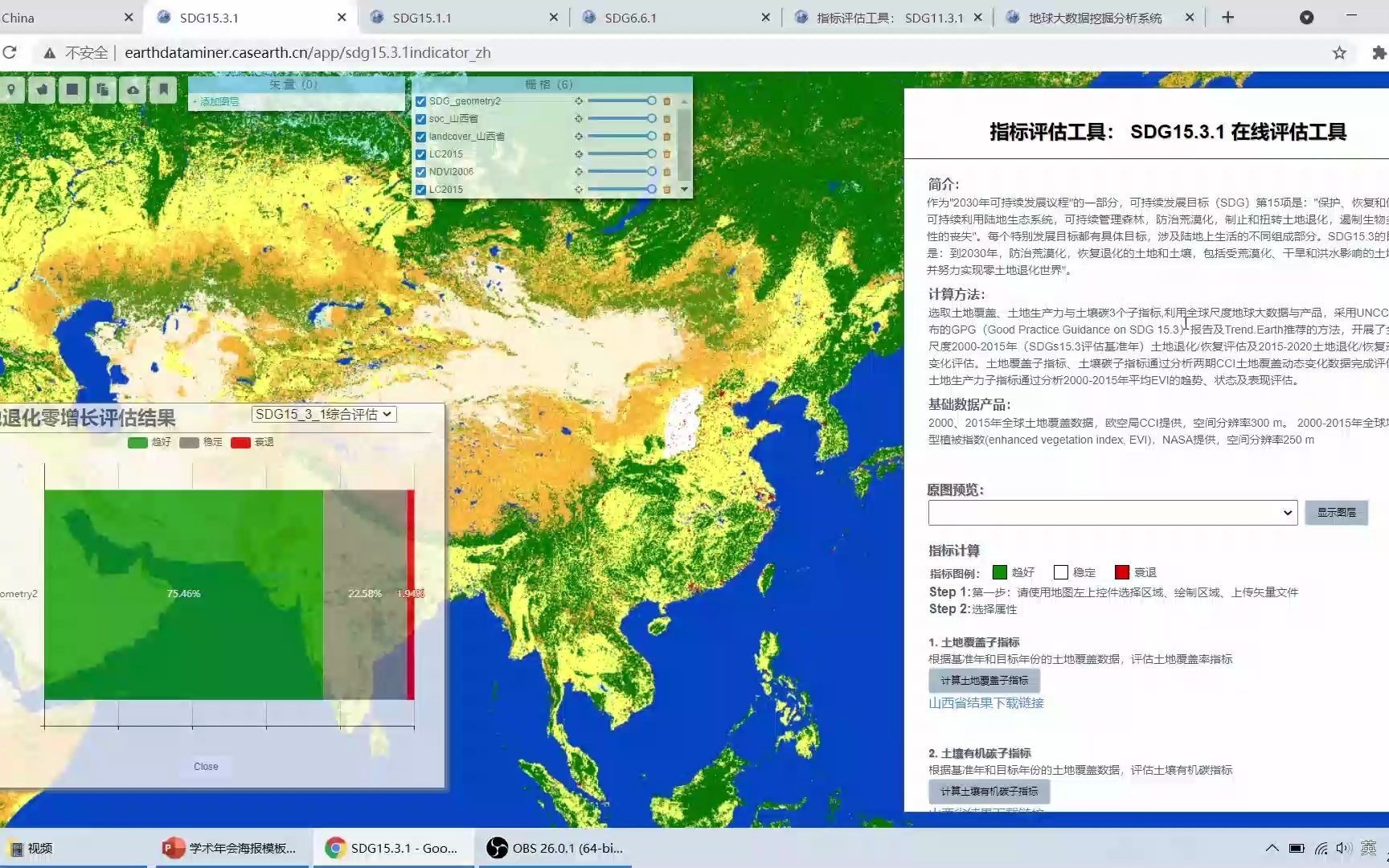1389x868 pixels.
Task: Reload the page in the browser
Action: coord(10,52)
